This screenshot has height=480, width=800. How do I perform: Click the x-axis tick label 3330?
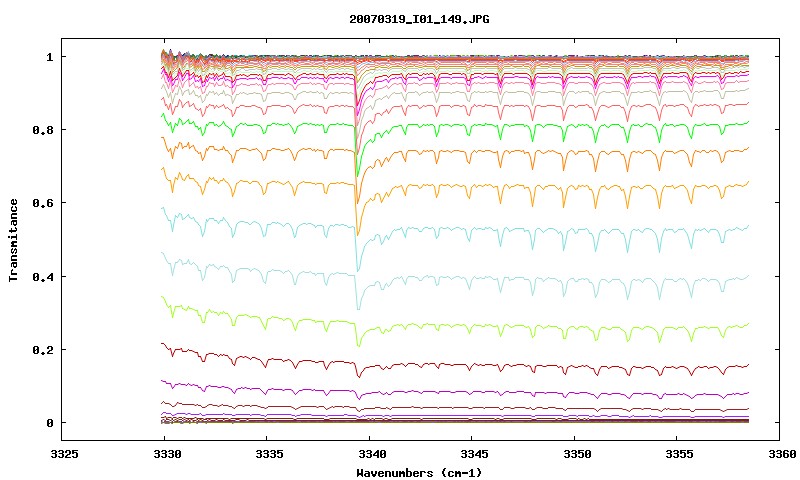(167, 454)
